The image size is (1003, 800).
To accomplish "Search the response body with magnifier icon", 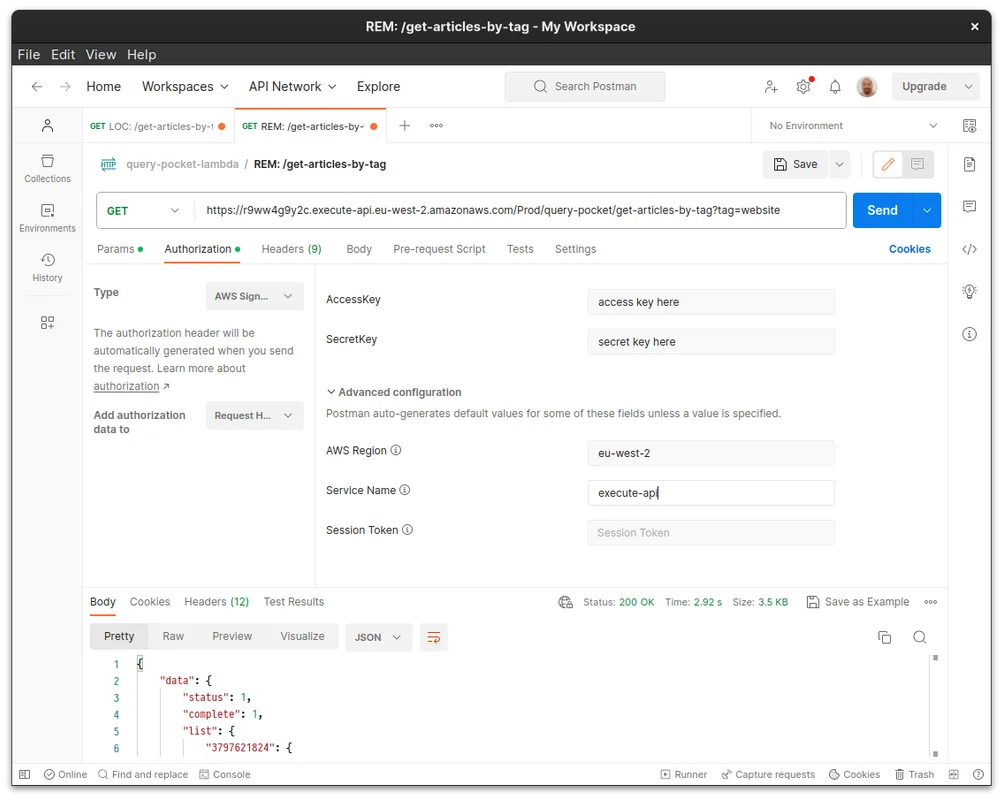I will click(x=920, y=637).
